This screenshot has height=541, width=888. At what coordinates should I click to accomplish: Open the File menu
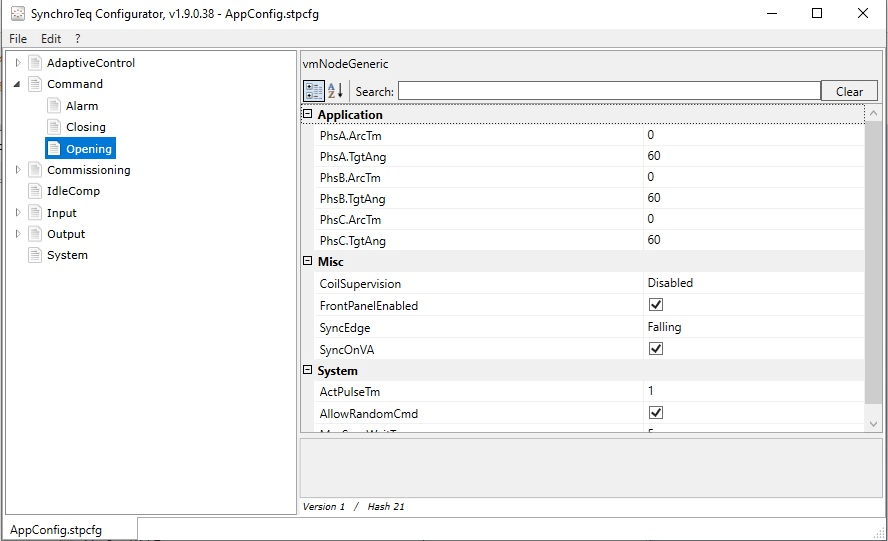tap(18, 39)
